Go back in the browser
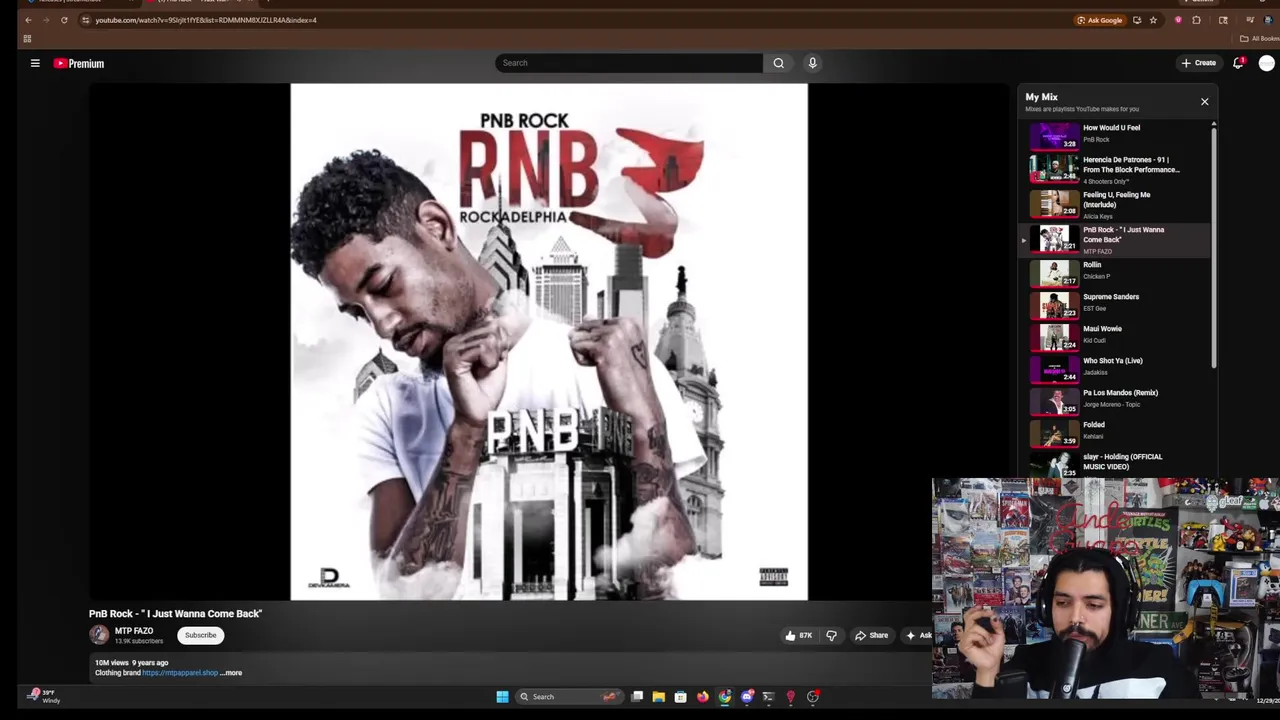 28,20
